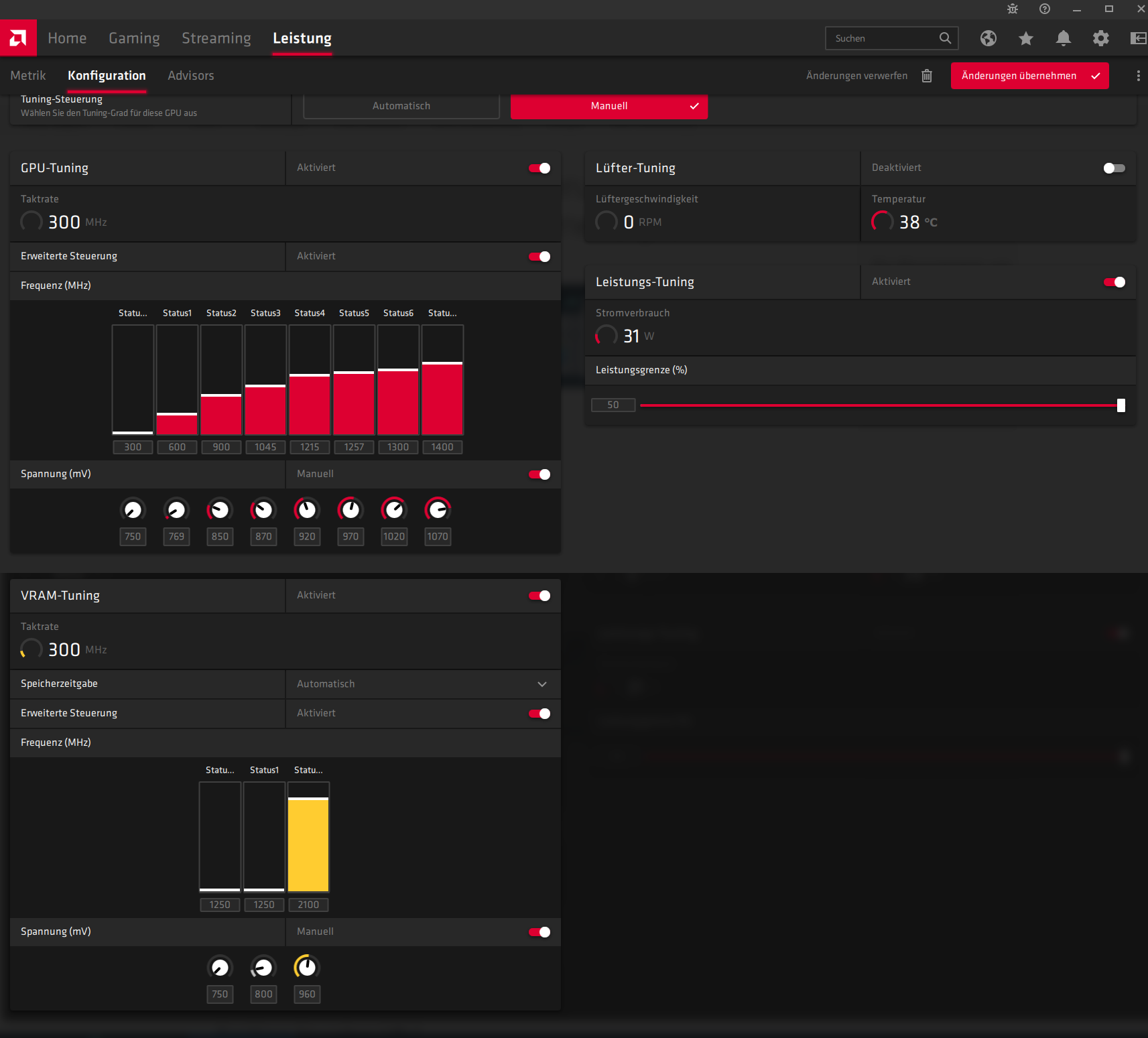
Task: Open notifications bell icon
Action: pyautogui.click(x=1064, y=38)
